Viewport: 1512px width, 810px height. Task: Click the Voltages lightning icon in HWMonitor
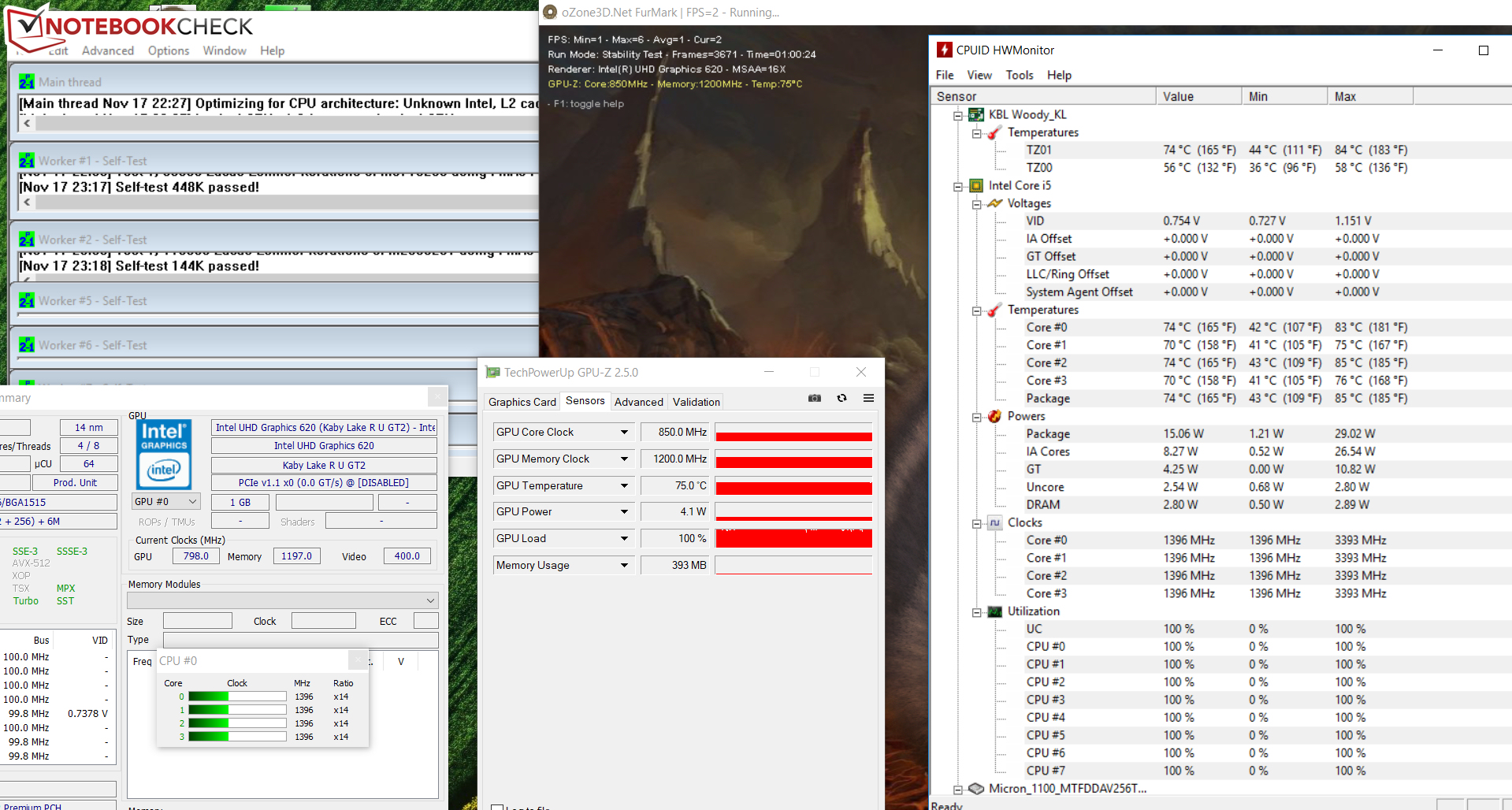pos(994,203)
